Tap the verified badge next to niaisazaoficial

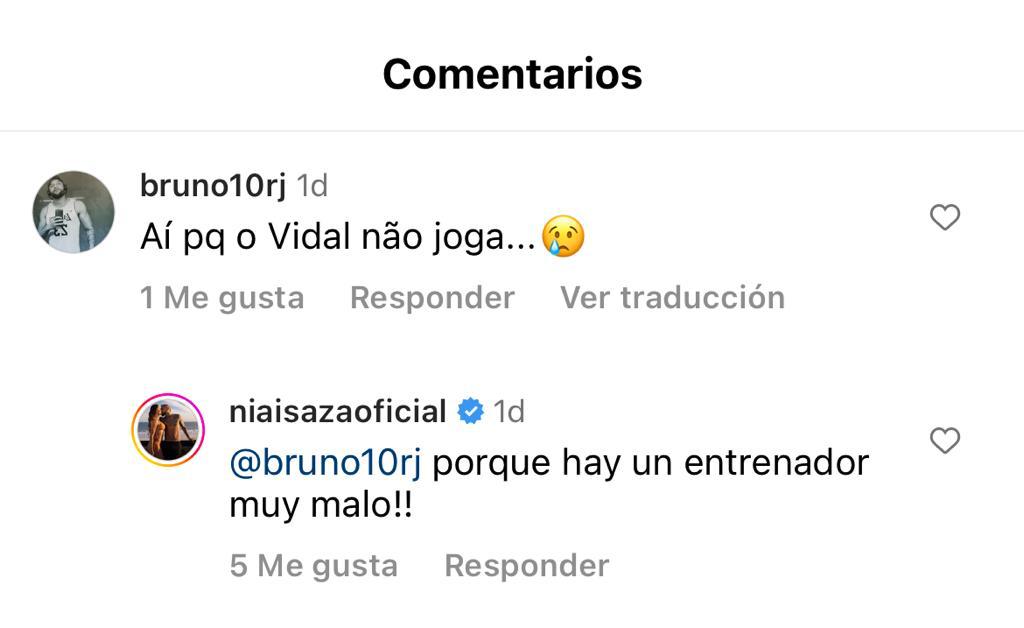point(470,412)
